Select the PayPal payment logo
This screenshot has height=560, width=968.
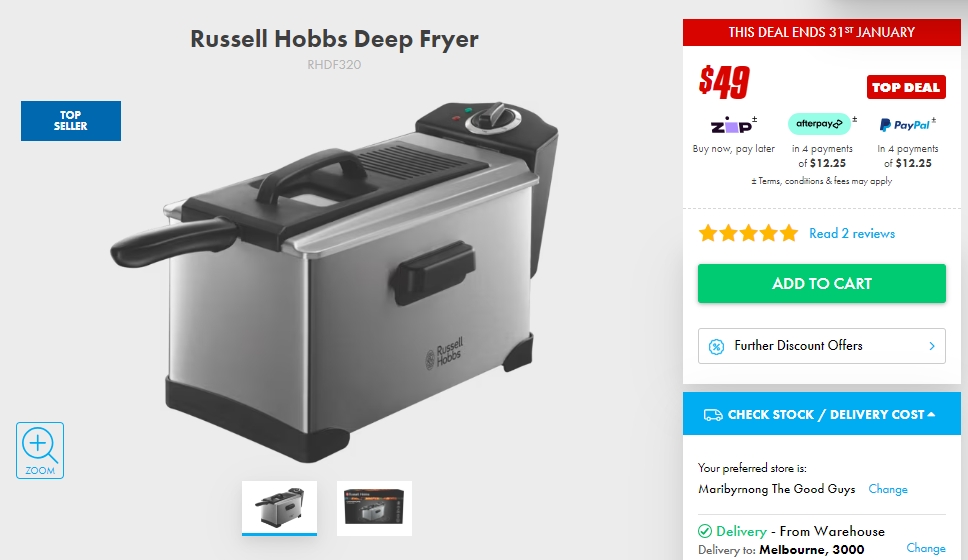click(x=904, y=125)
